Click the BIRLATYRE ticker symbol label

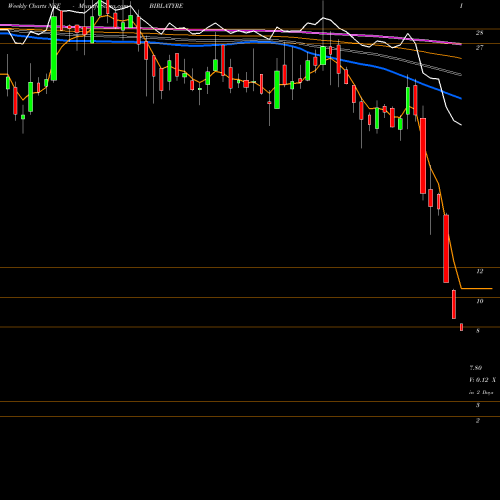(166, 6)
